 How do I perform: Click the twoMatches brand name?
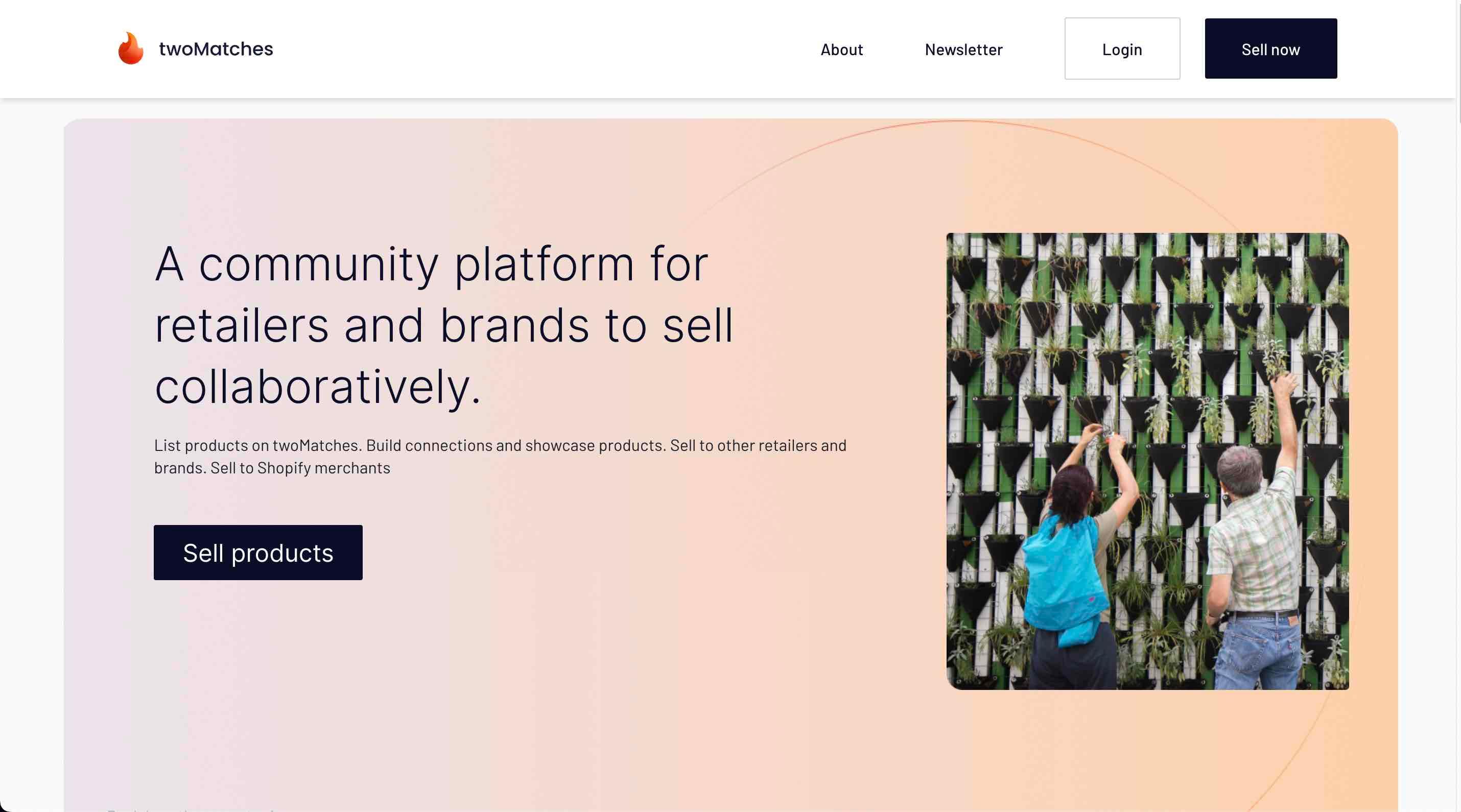[216, 50]
